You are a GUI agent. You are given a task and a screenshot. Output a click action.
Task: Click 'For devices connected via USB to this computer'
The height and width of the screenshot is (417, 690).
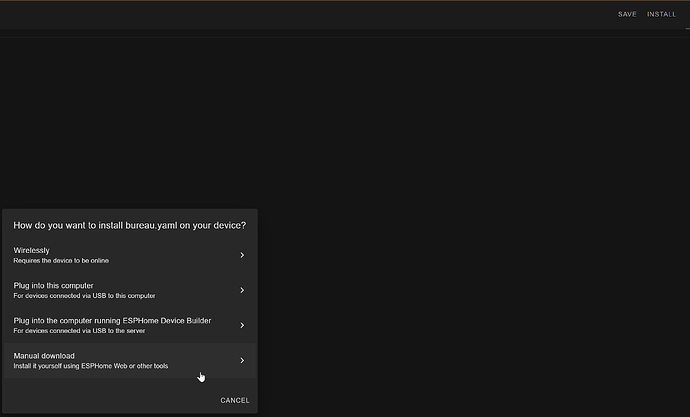84,296
